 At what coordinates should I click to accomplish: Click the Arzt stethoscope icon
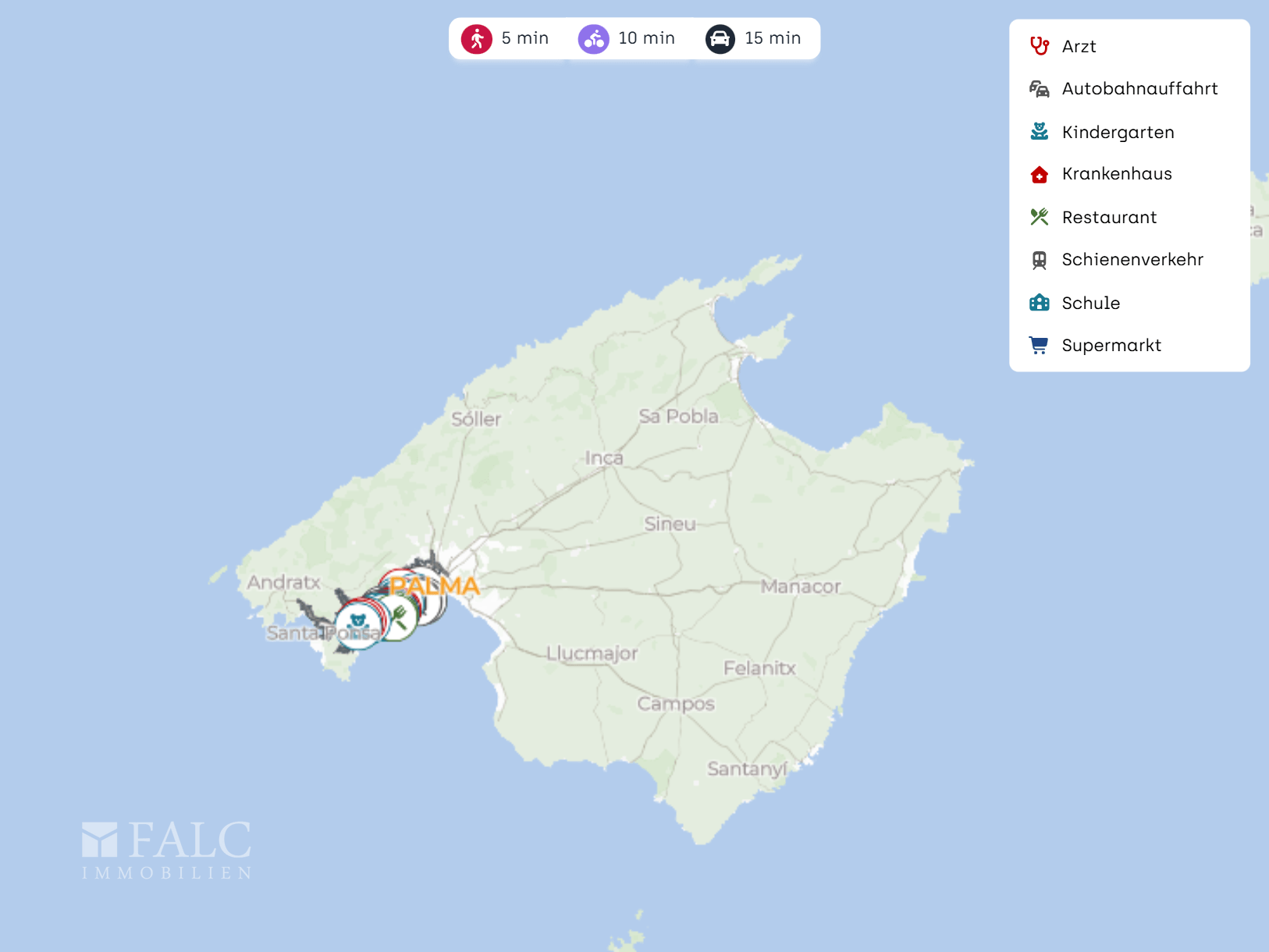[1039, 46]
